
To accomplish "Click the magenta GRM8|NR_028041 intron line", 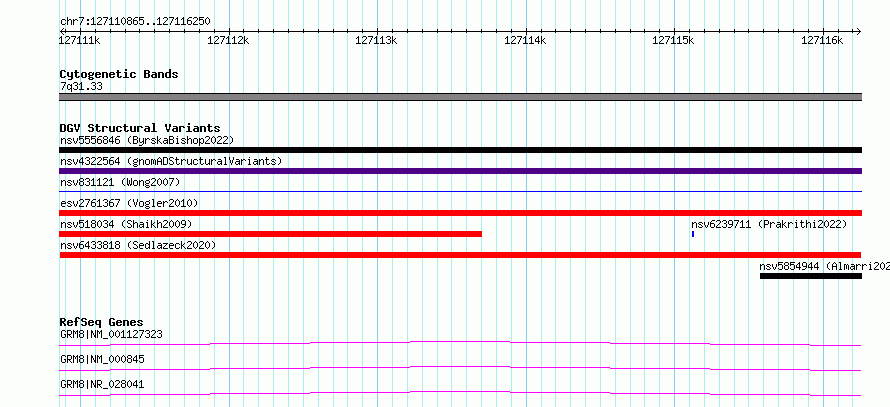I will tap(460, 393).
